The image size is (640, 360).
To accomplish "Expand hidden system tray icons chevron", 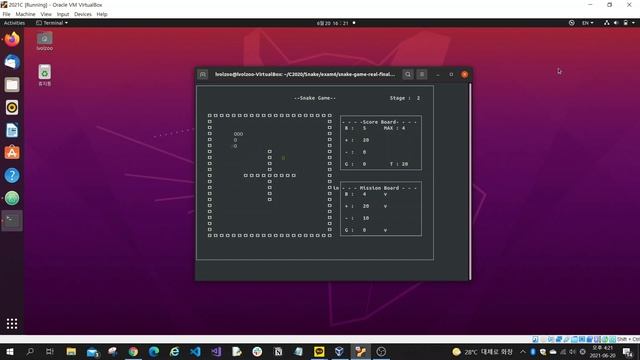I will click(522, 352).
